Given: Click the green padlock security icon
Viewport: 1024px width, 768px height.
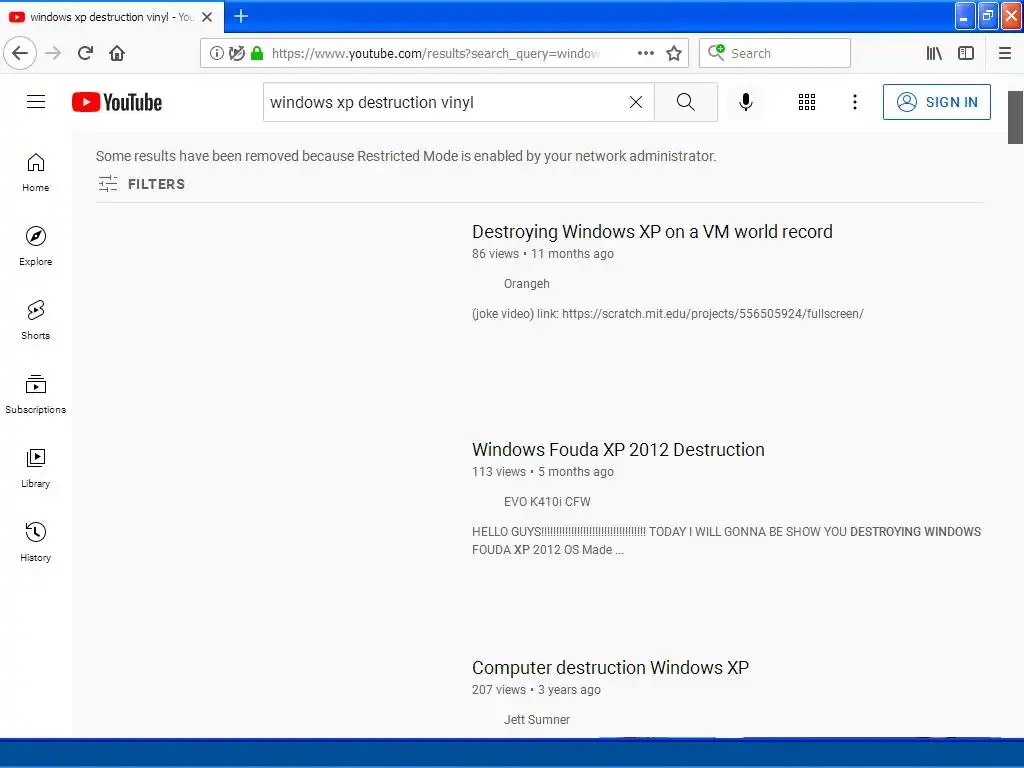Looking at the screenshot, I should [257, 53].
